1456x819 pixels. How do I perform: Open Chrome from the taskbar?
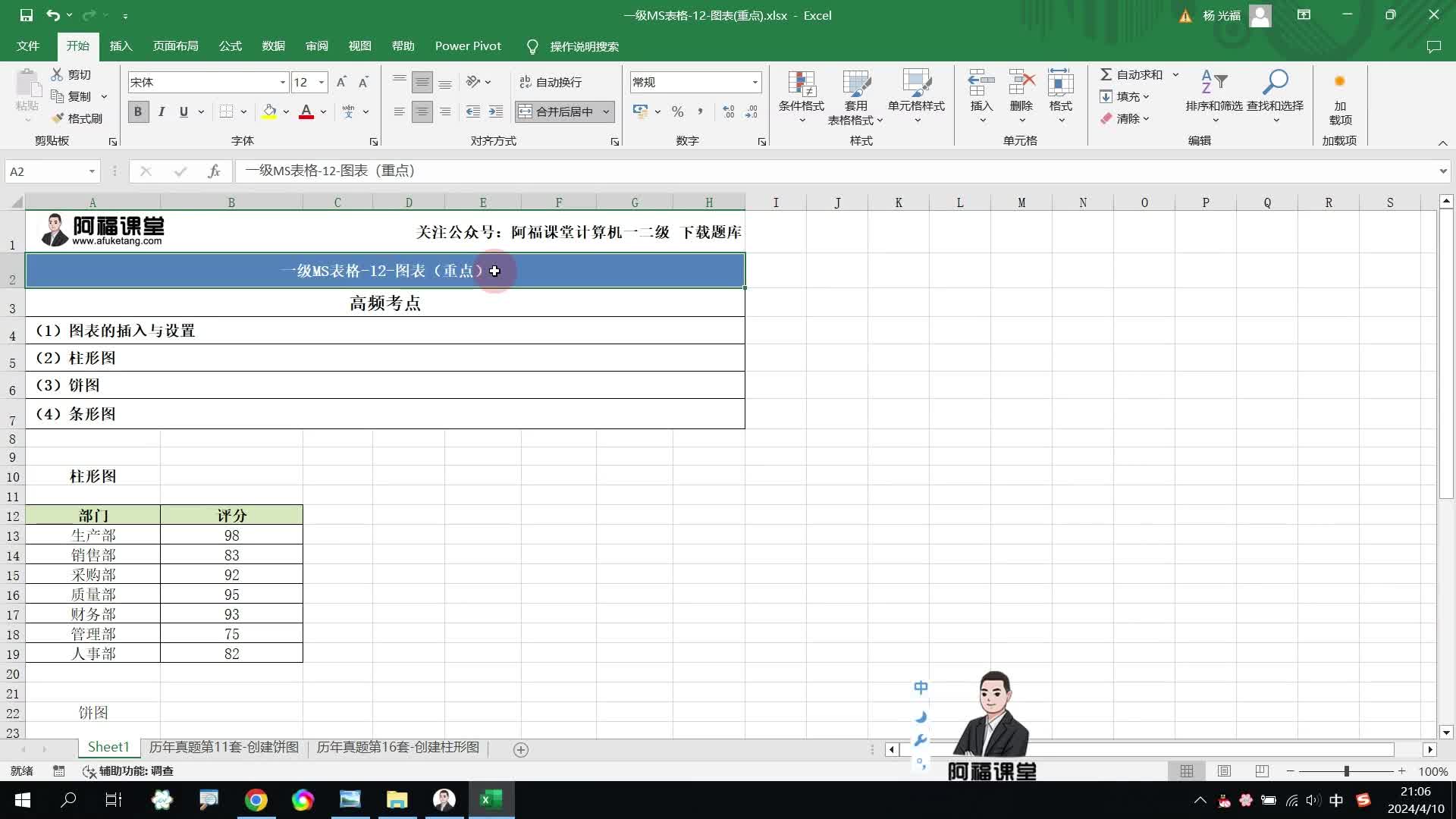click(256, 800)
